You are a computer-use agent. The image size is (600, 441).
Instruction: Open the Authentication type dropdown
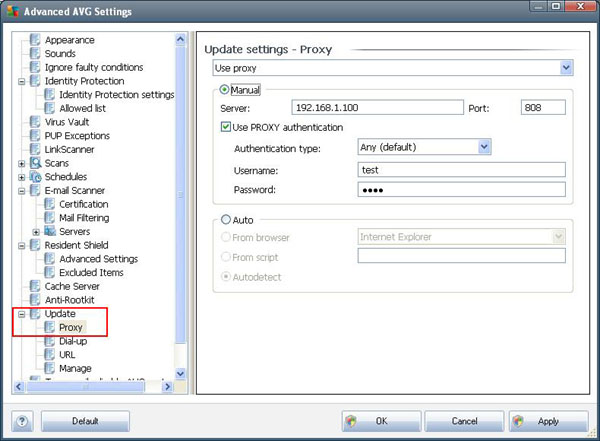(484, 147)
